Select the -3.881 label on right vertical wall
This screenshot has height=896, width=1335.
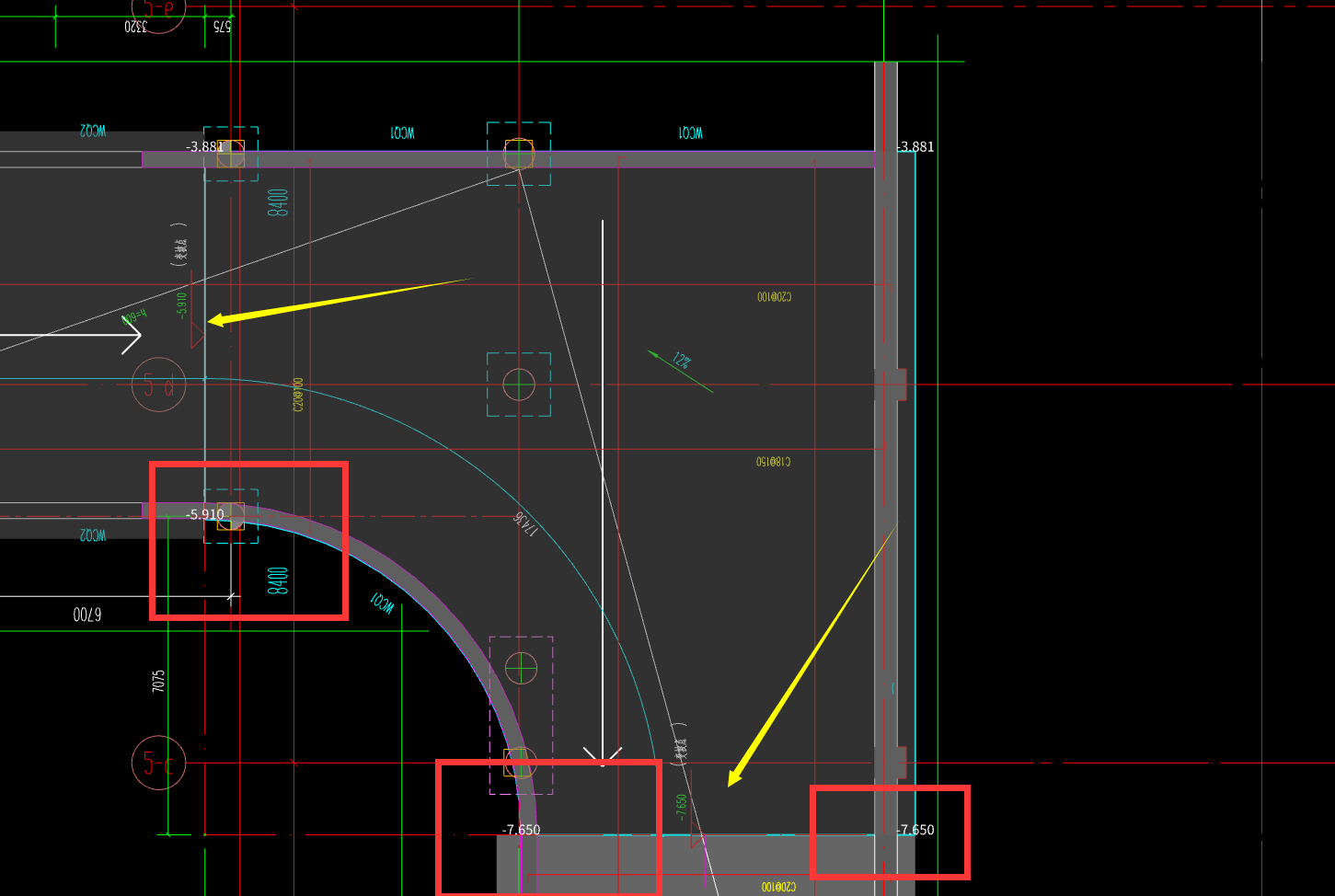916,146
